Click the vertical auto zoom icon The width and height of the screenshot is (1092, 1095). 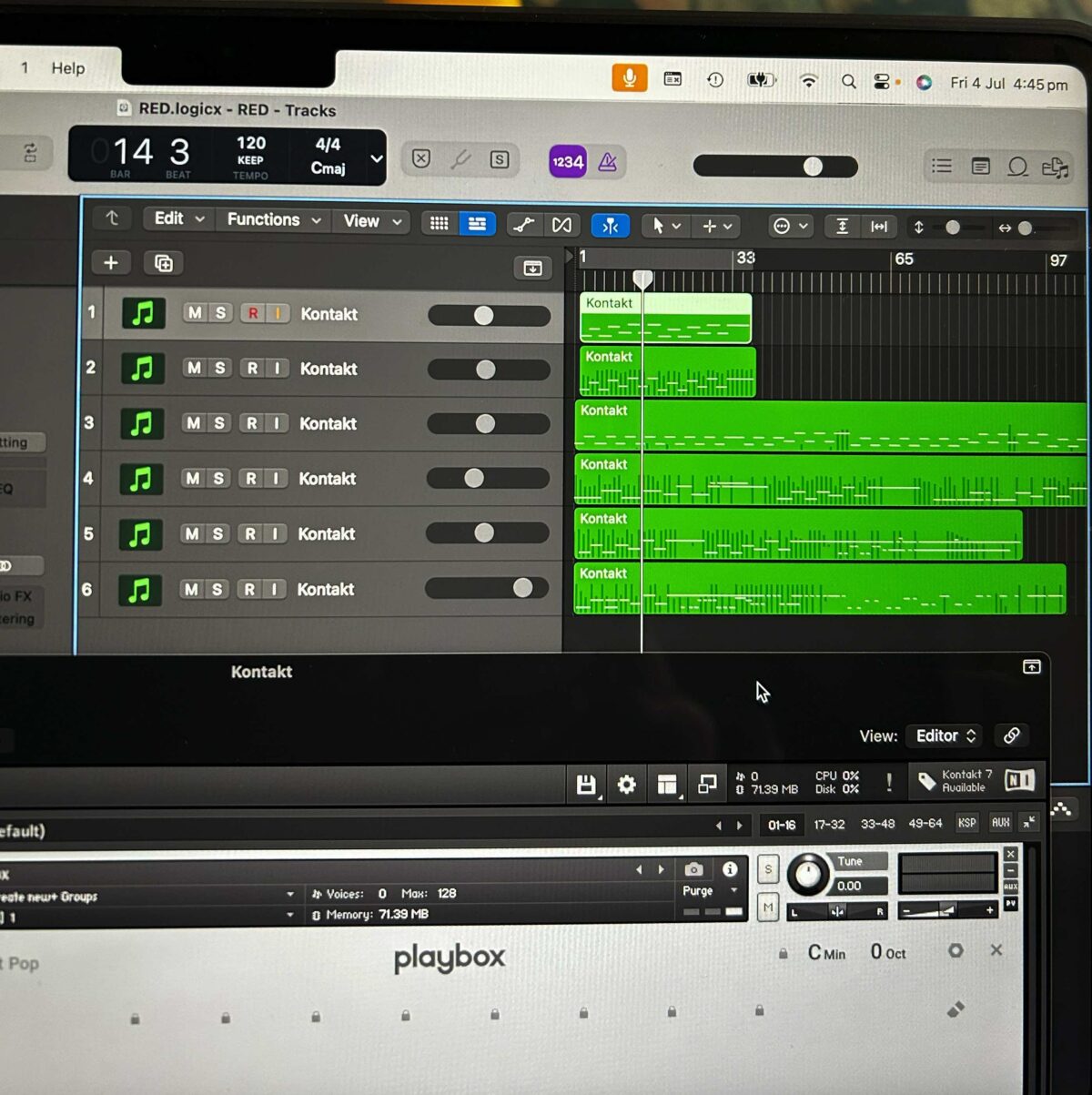(842, 227)
